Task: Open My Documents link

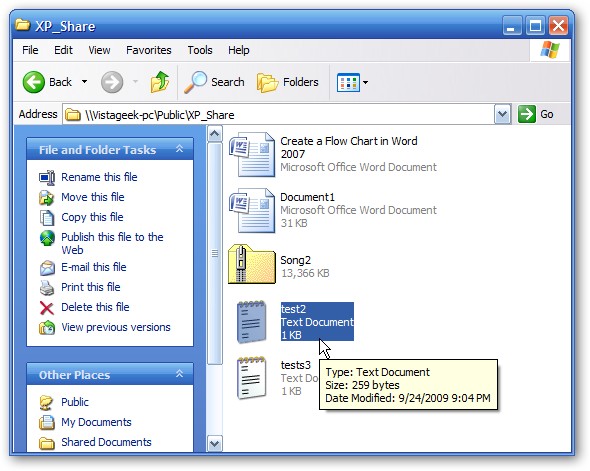Action: (96, 422)
